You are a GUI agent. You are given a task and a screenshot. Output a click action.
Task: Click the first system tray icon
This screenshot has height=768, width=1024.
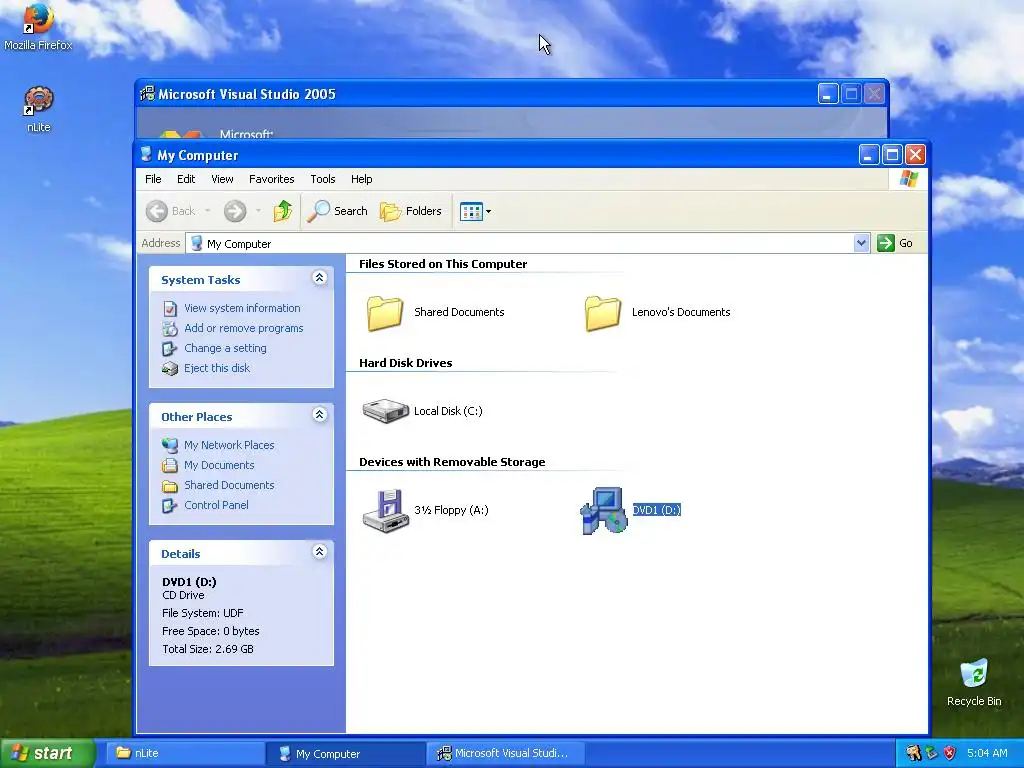tap(913, 753)
